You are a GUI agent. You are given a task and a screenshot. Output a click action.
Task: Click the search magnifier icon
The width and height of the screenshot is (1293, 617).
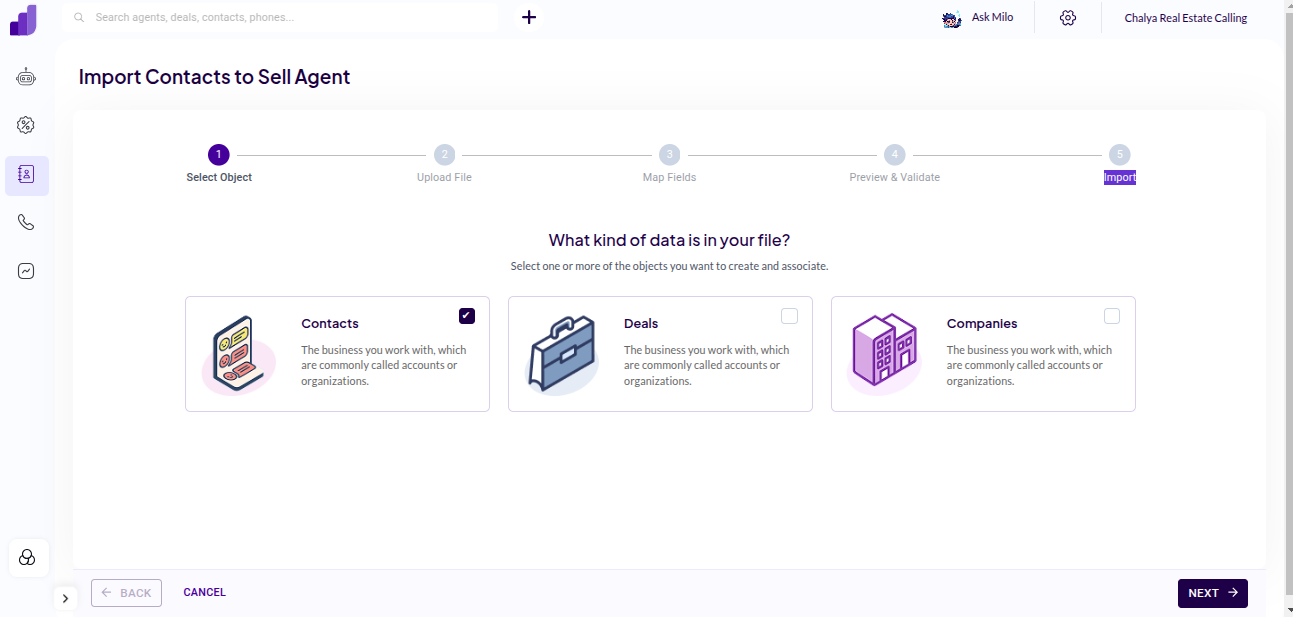coord(79,17)
